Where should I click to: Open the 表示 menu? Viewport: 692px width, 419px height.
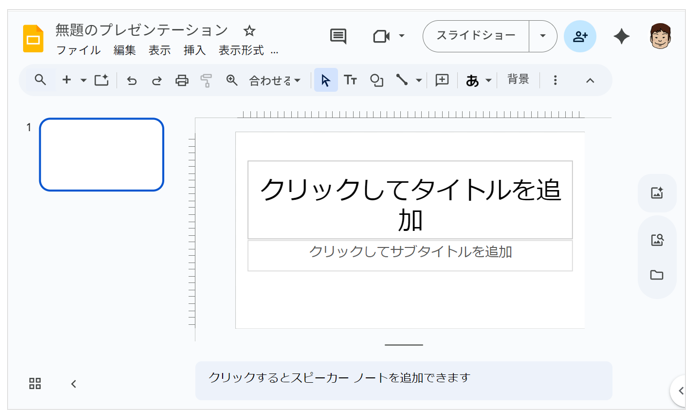point(159,50)
